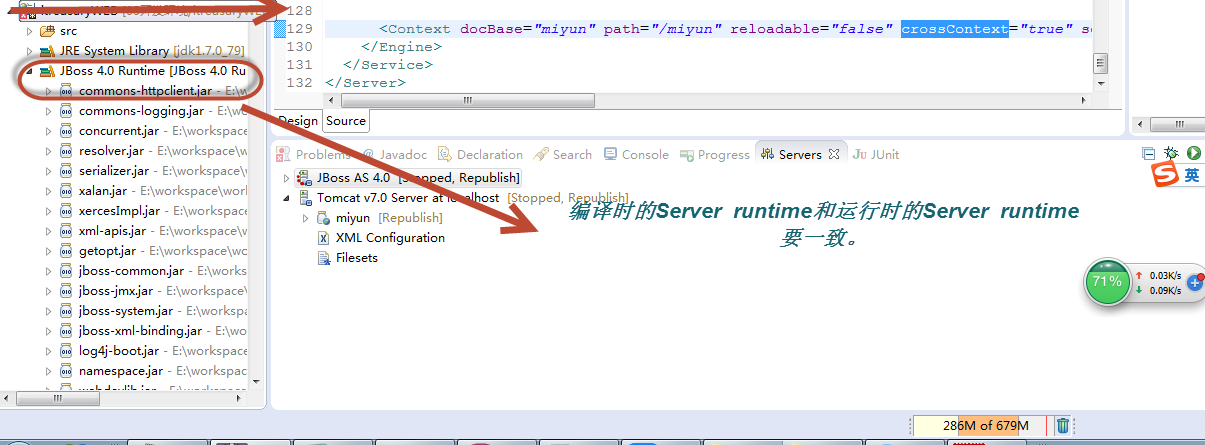Click docBase="miyun" attribute text

pyautogui.click(x=528, y=29)
